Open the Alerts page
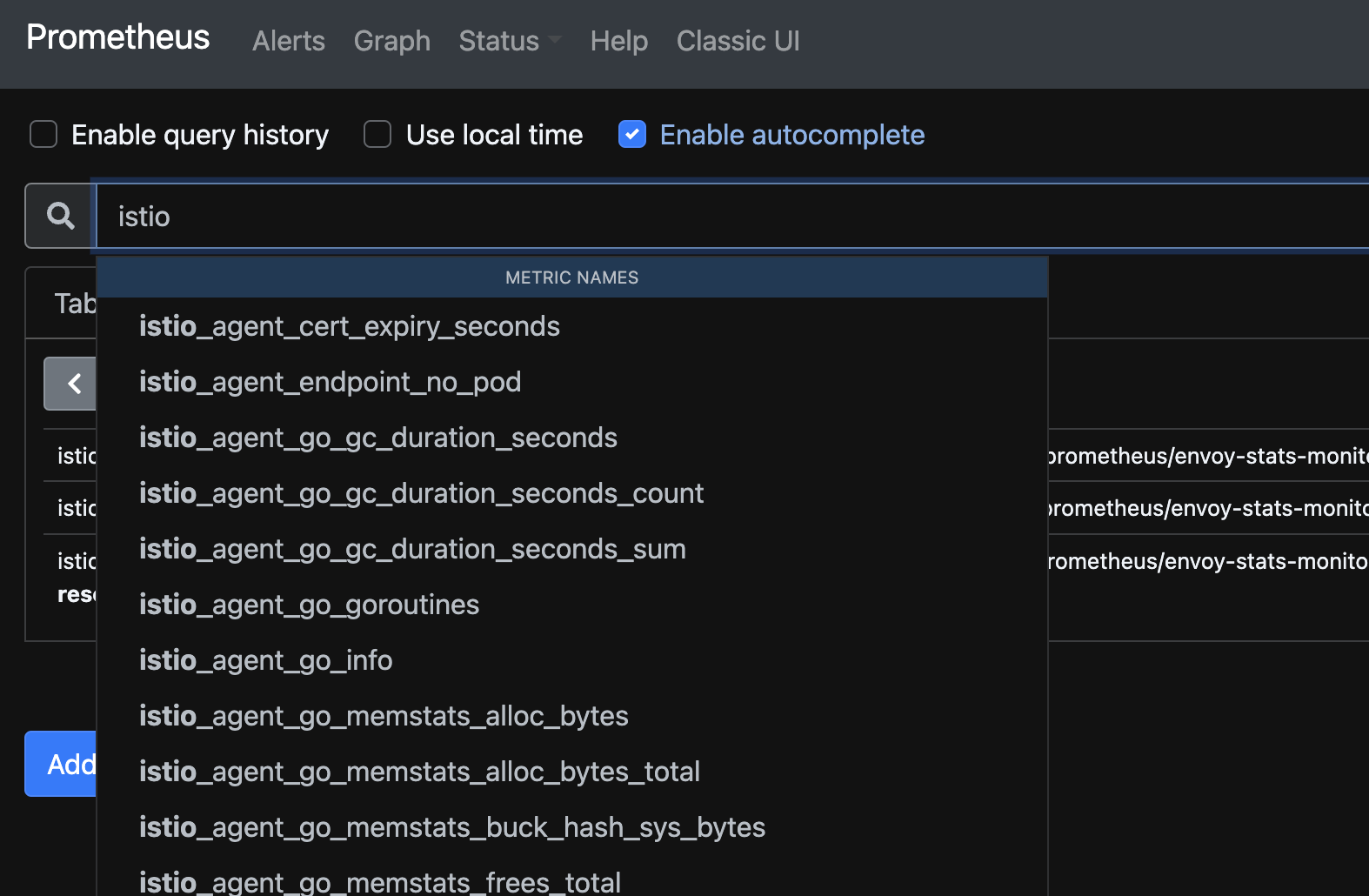Viewport: 1369px width, 896px height. (x=289, y=41)
